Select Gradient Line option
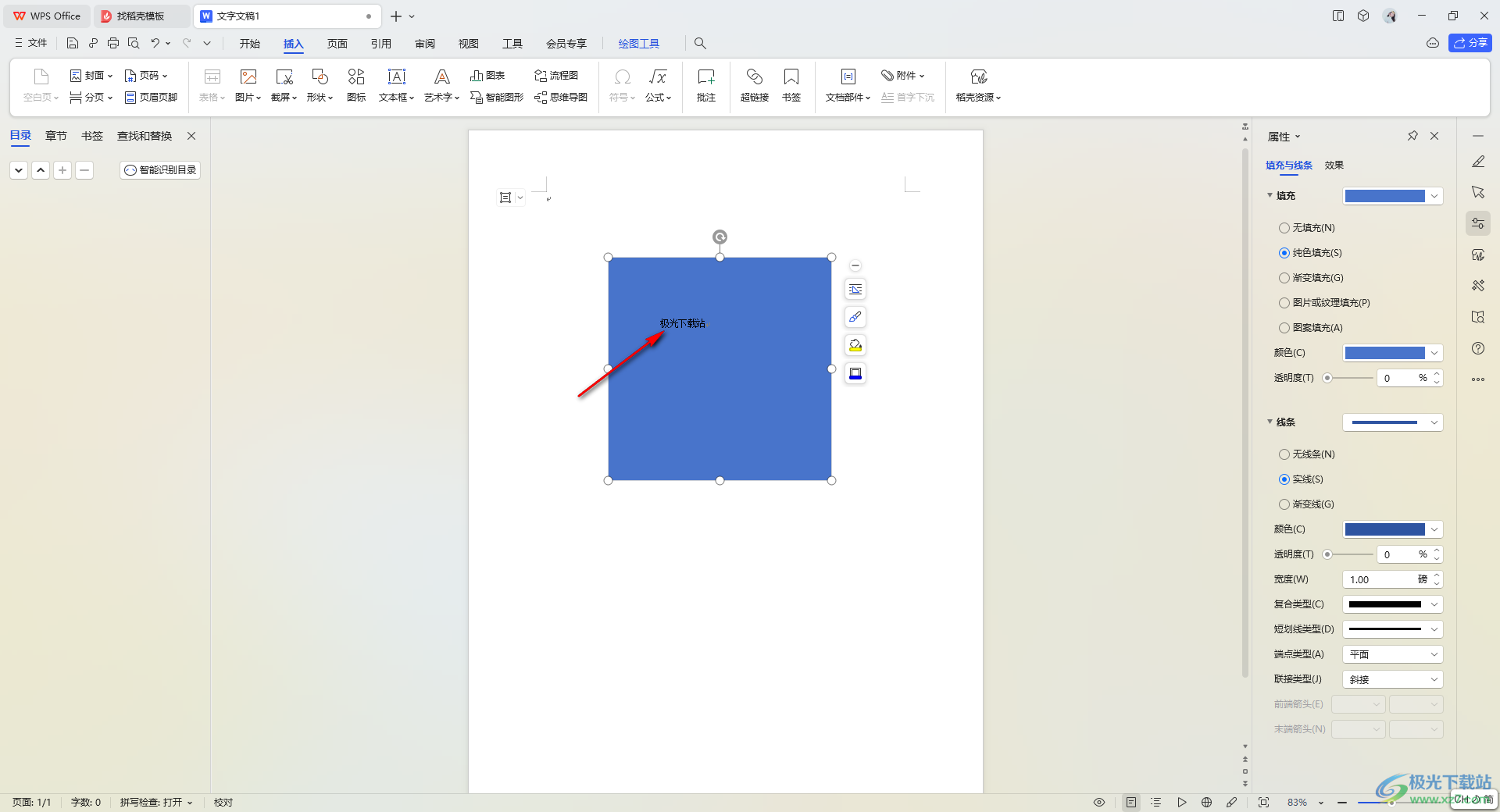Screen dimensions: 1500x812 [x=1306, y=504]
